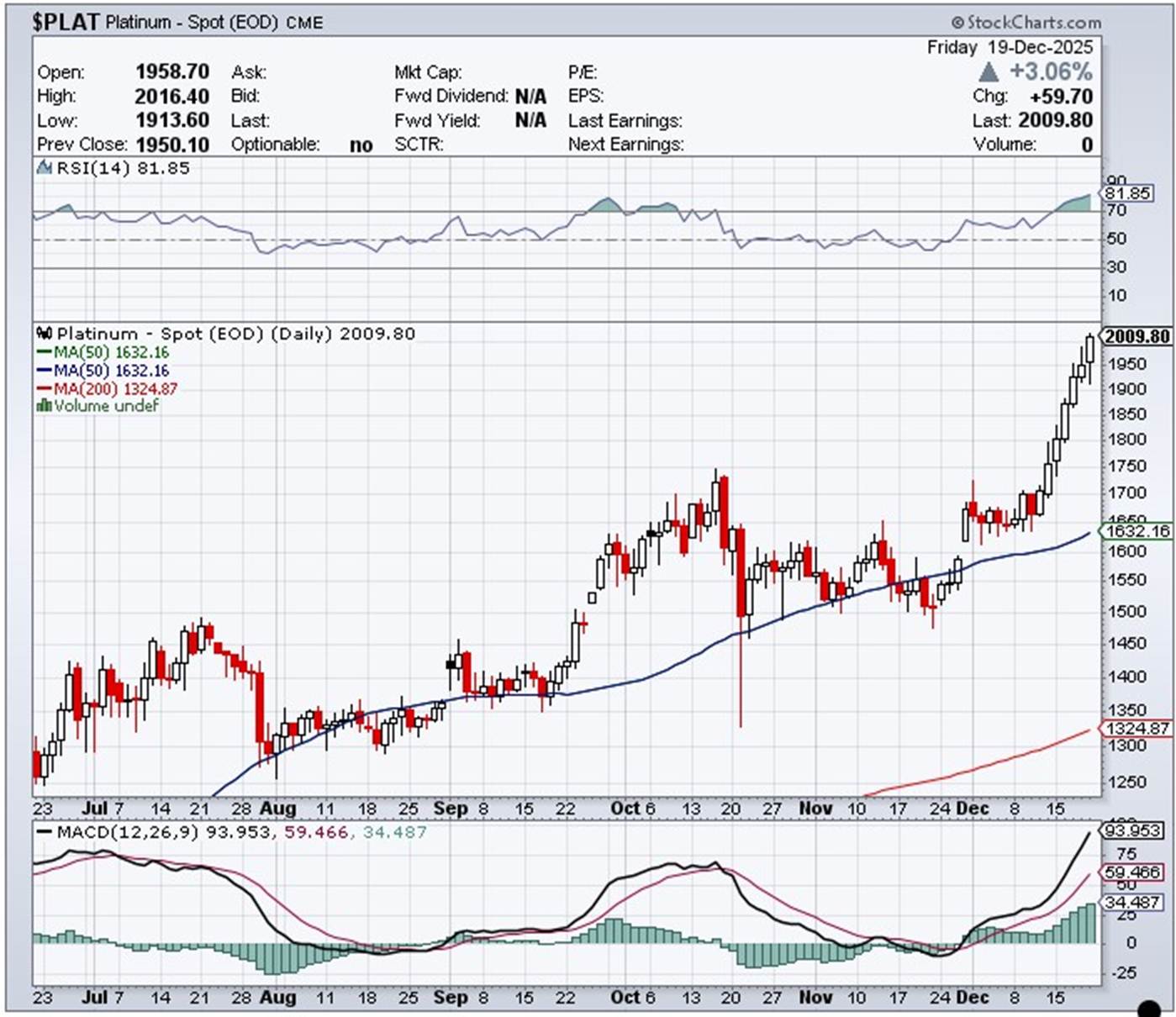Click the 93.953 MACD value tag
The height and width of the screenshot is (1017, 1176).
1132,830
